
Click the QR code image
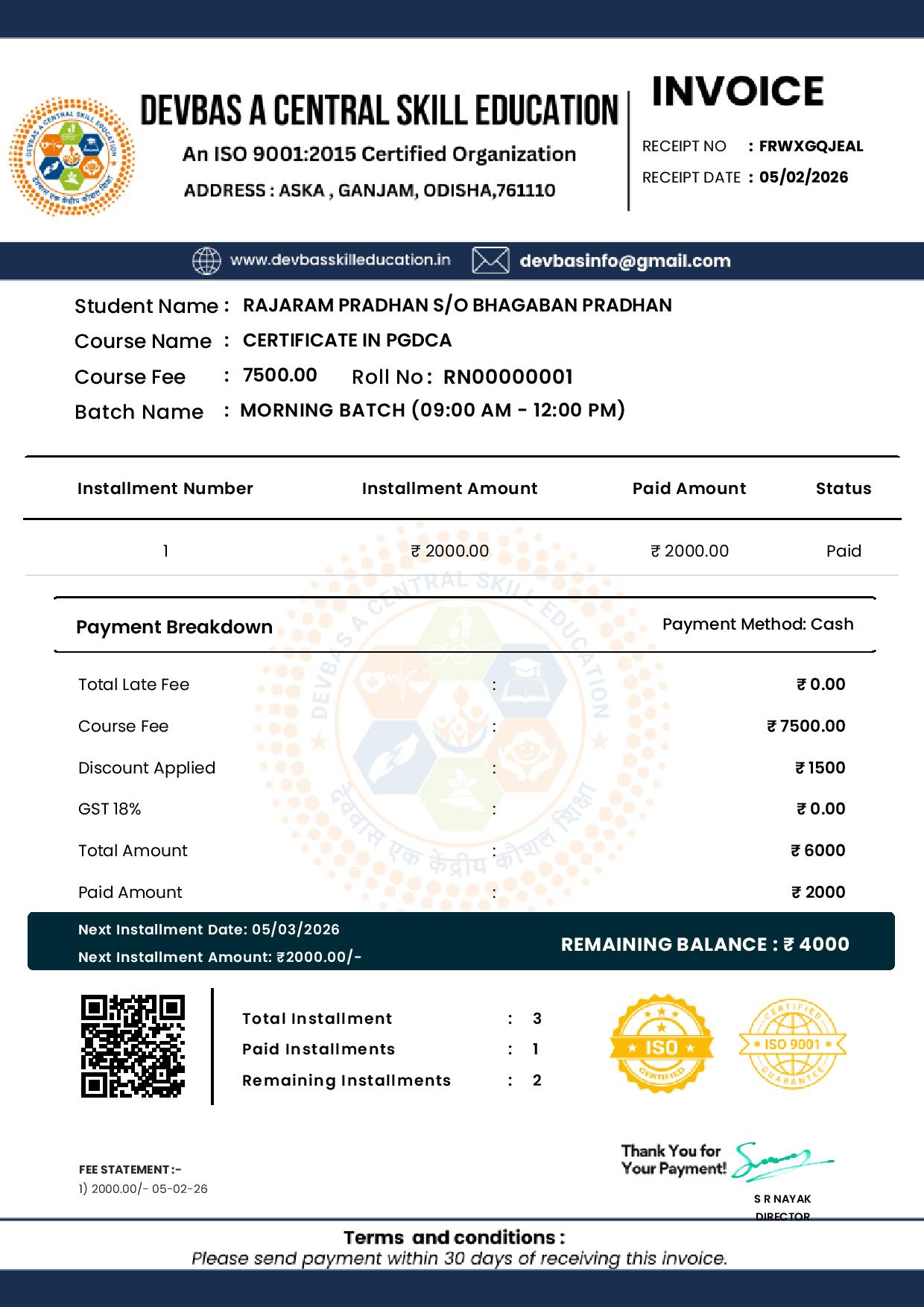coord(133,1046)
